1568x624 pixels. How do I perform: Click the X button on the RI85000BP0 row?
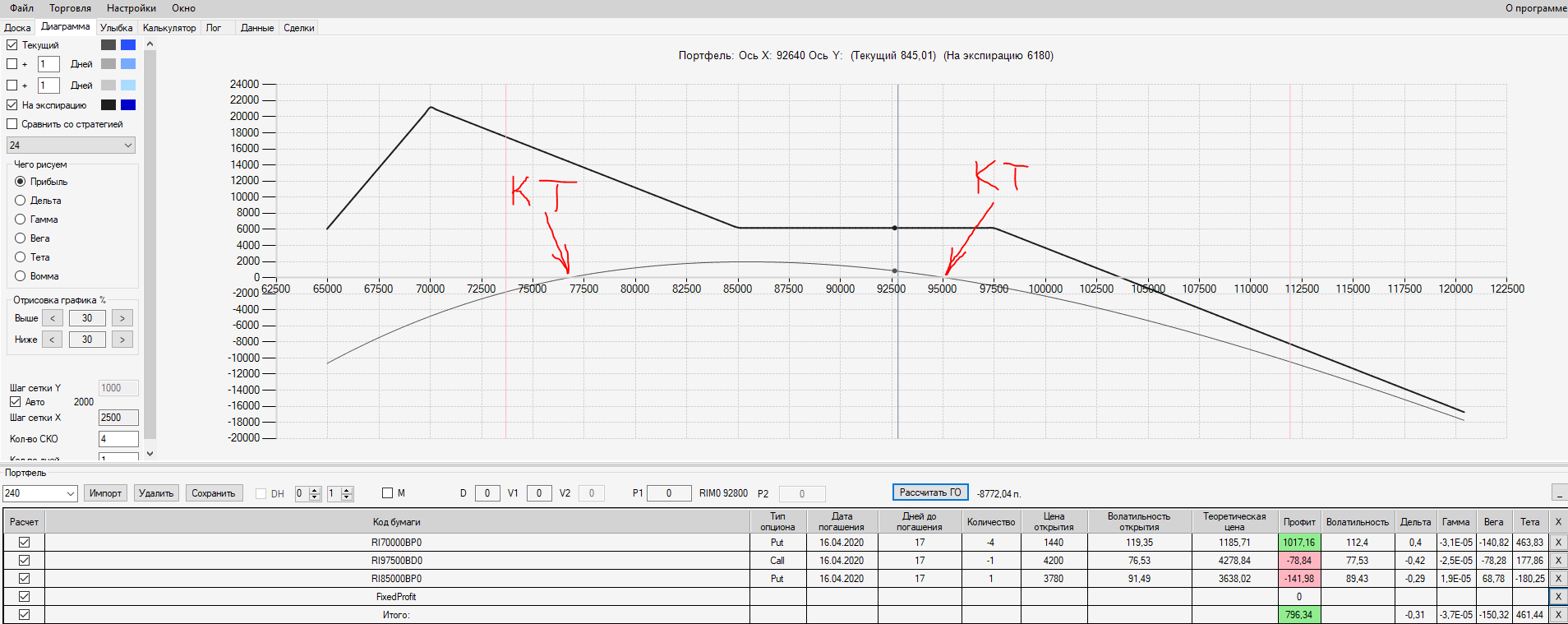[x=1557, y=579]
